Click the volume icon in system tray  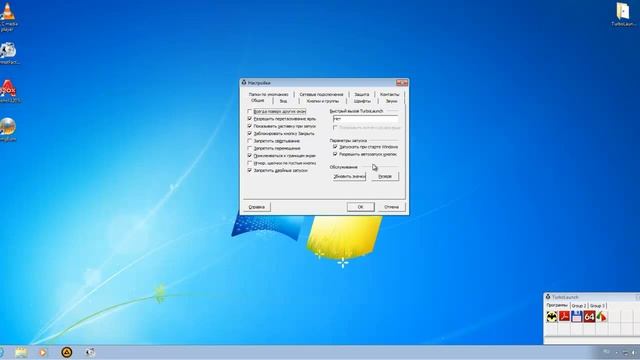pyautogui.click(x=634, y=352)
